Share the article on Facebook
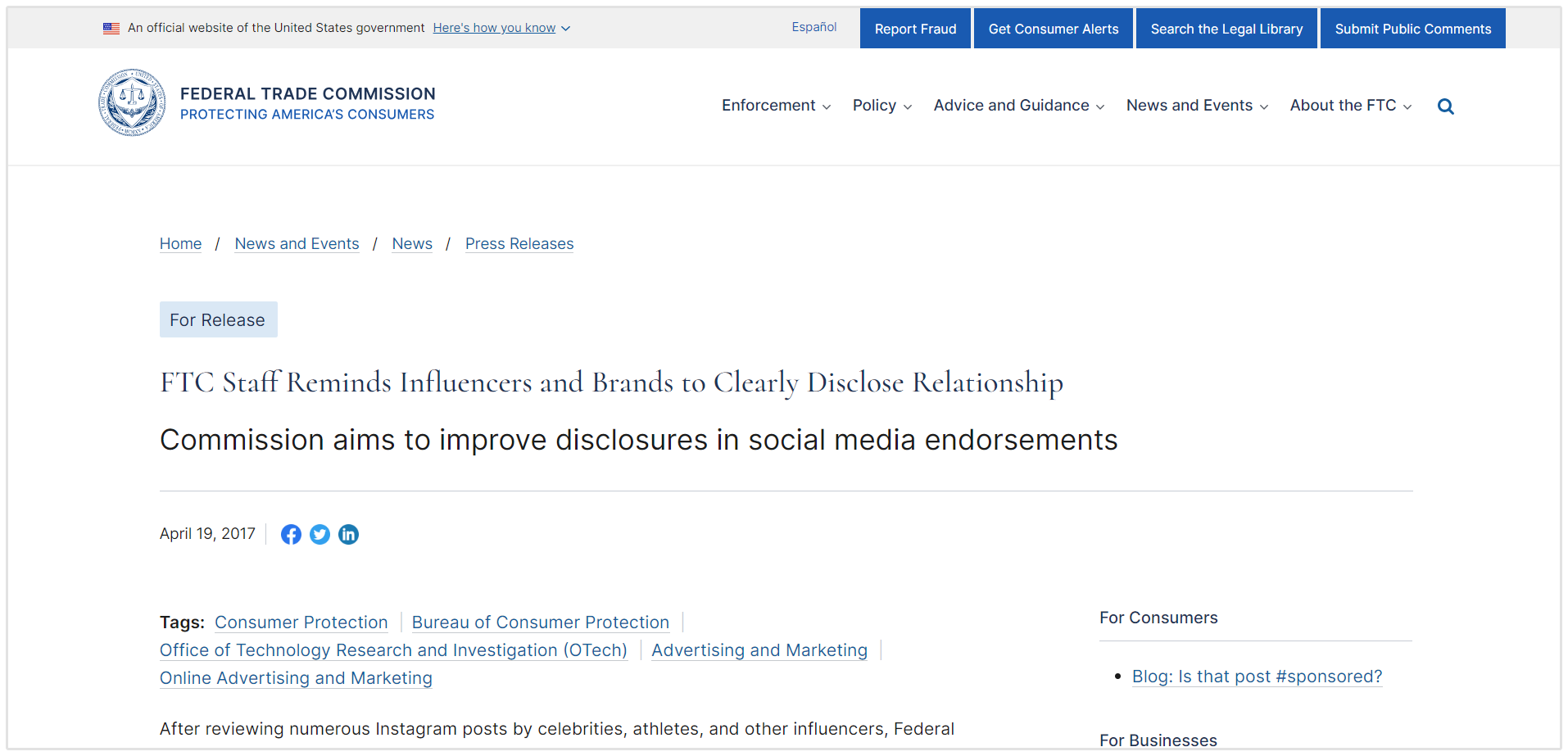Screen dimensions: 1568x756 (x=291, y=534)
